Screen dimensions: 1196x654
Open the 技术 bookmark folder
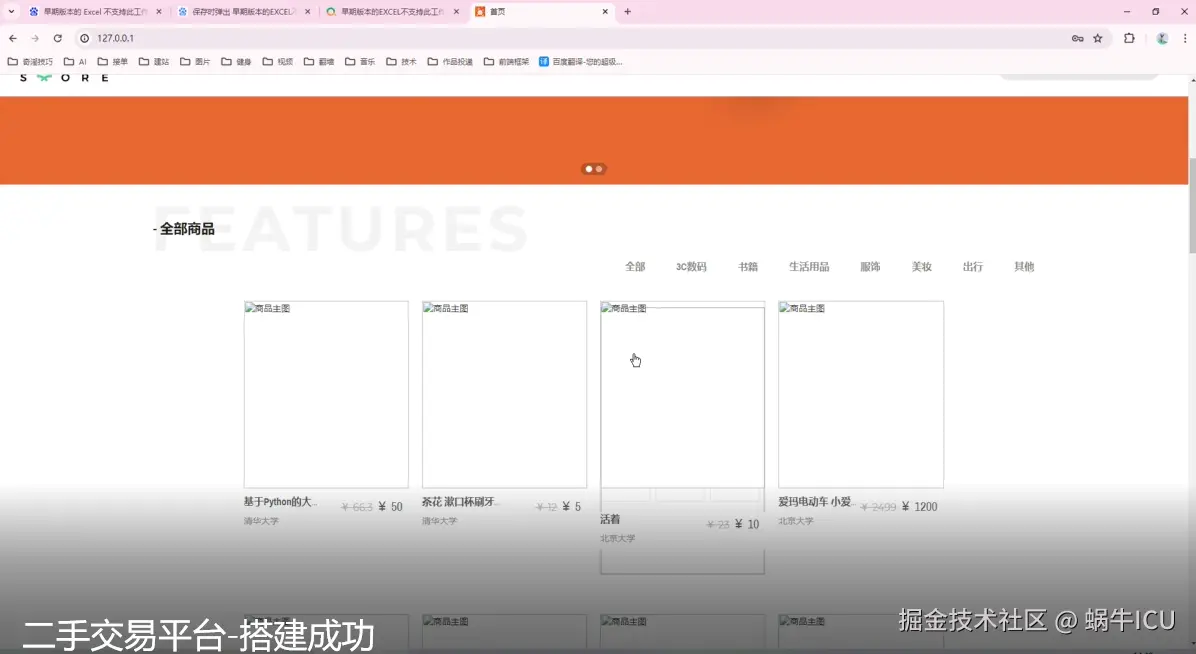[x=401, y=62]
